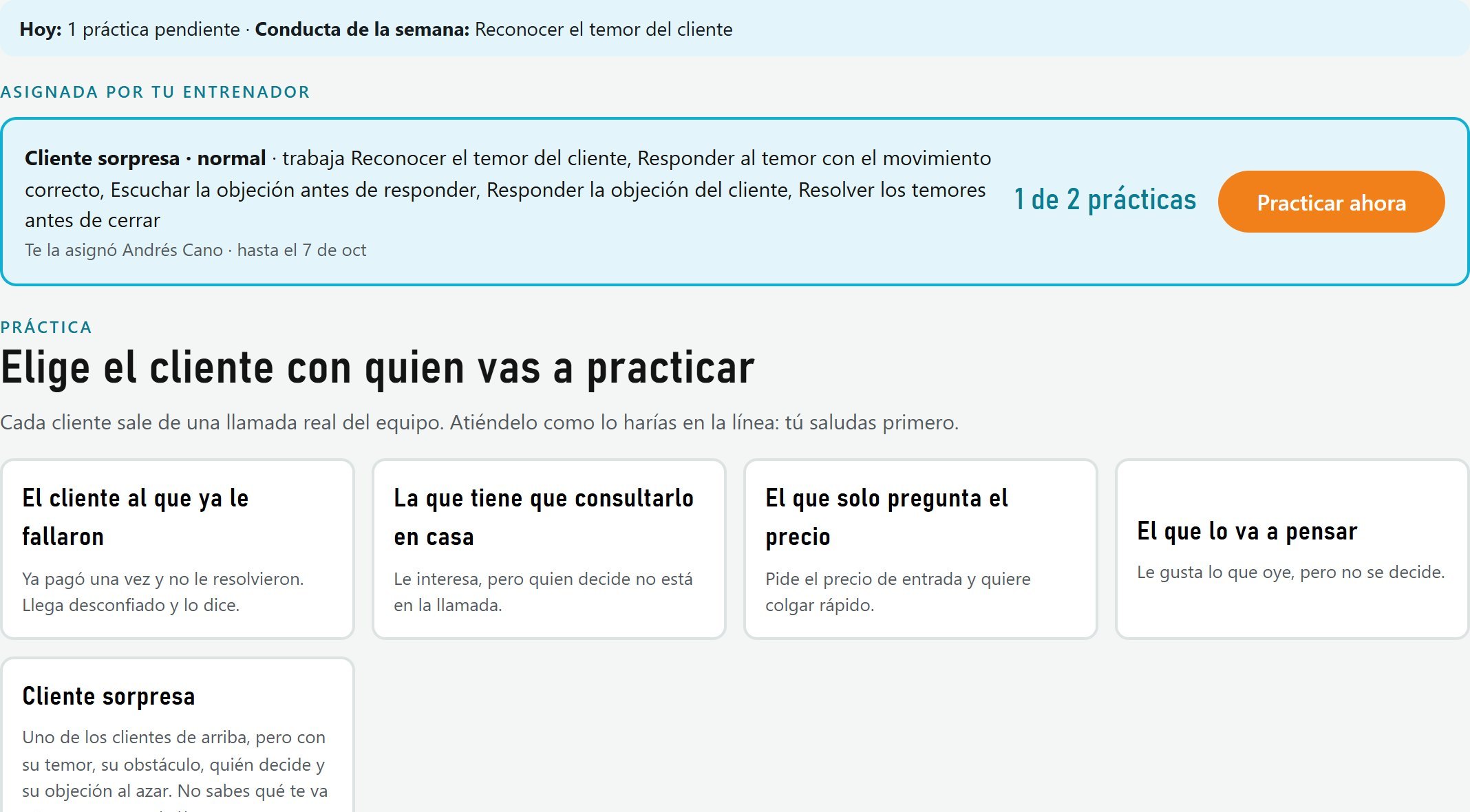
Task: Choose the 'El cliente al que ya le fallaron' card
Action: [178, 549]
